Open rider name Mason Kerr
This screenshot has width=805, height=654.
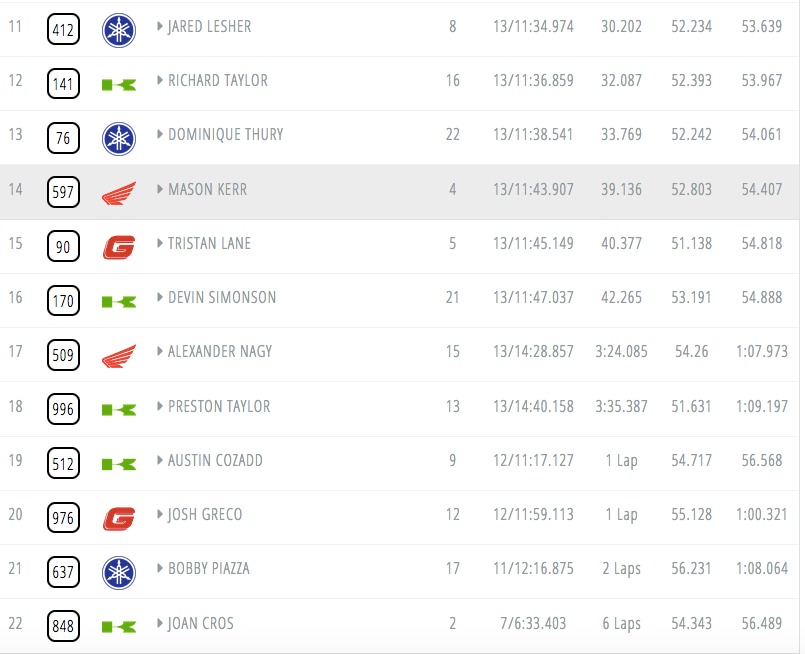pos(207,189)
